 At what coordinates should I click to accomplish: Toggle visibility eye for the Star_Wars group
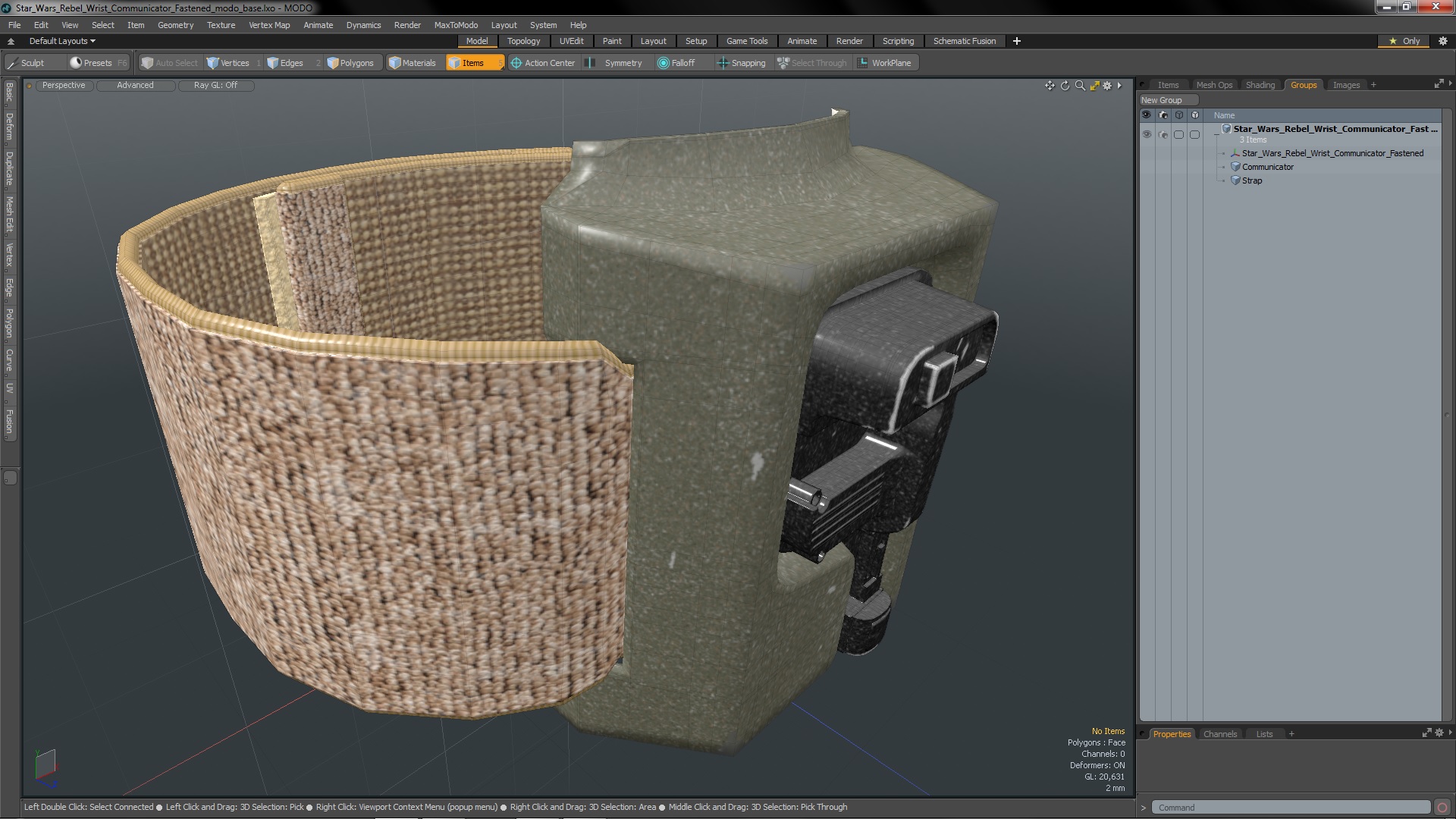click(1147, 134)
